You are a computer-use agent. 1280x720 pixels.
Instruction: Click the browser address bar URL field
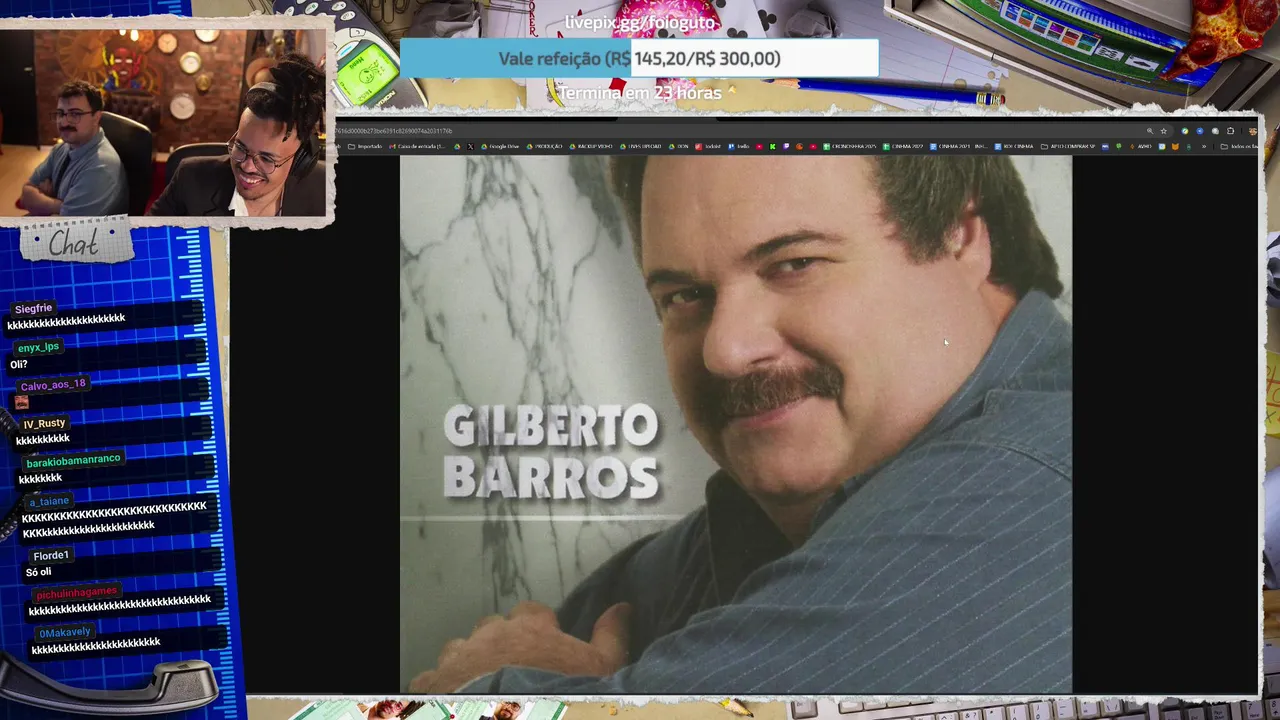click(x=740, y=131)
